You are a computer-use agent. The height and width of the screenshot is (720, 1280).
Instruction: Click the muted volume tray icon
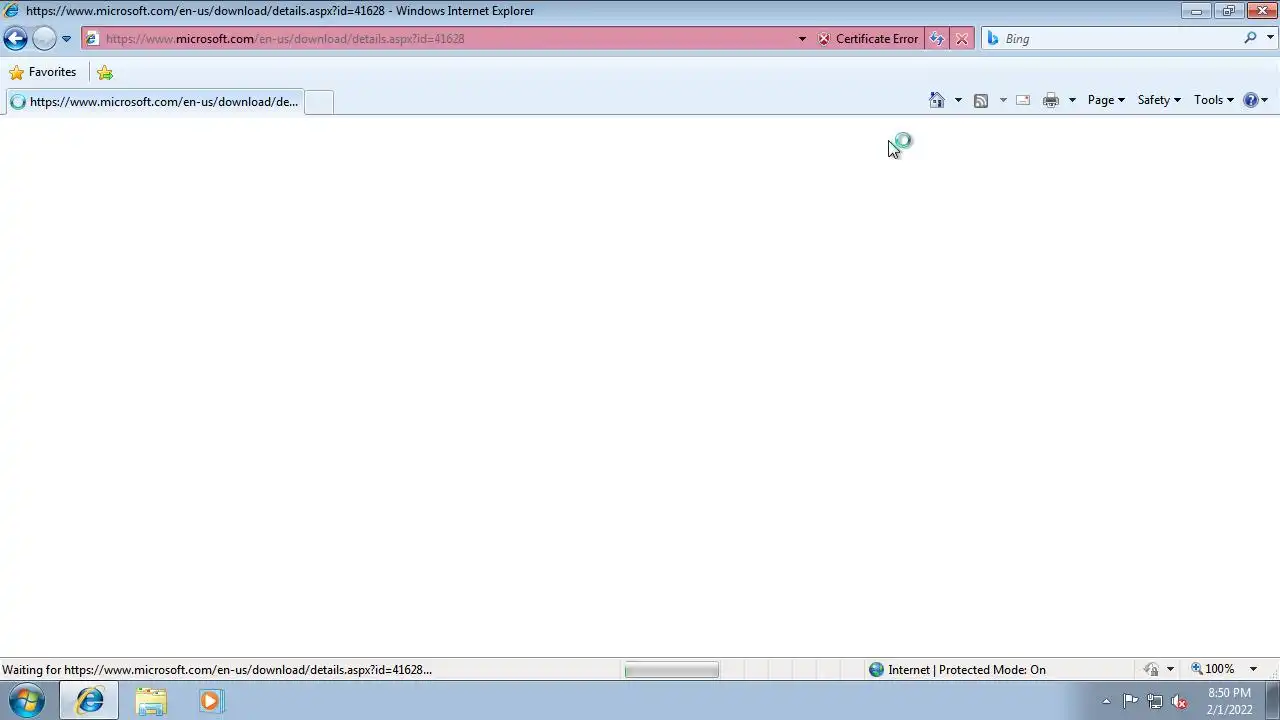[1179, 701]
